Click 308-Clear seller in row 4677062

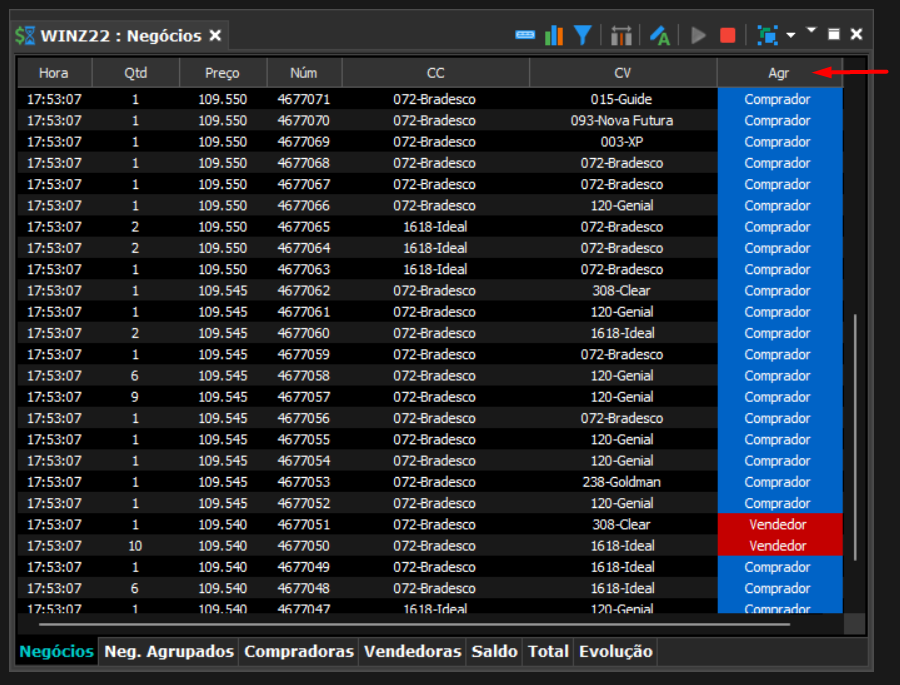pos(622,291)
